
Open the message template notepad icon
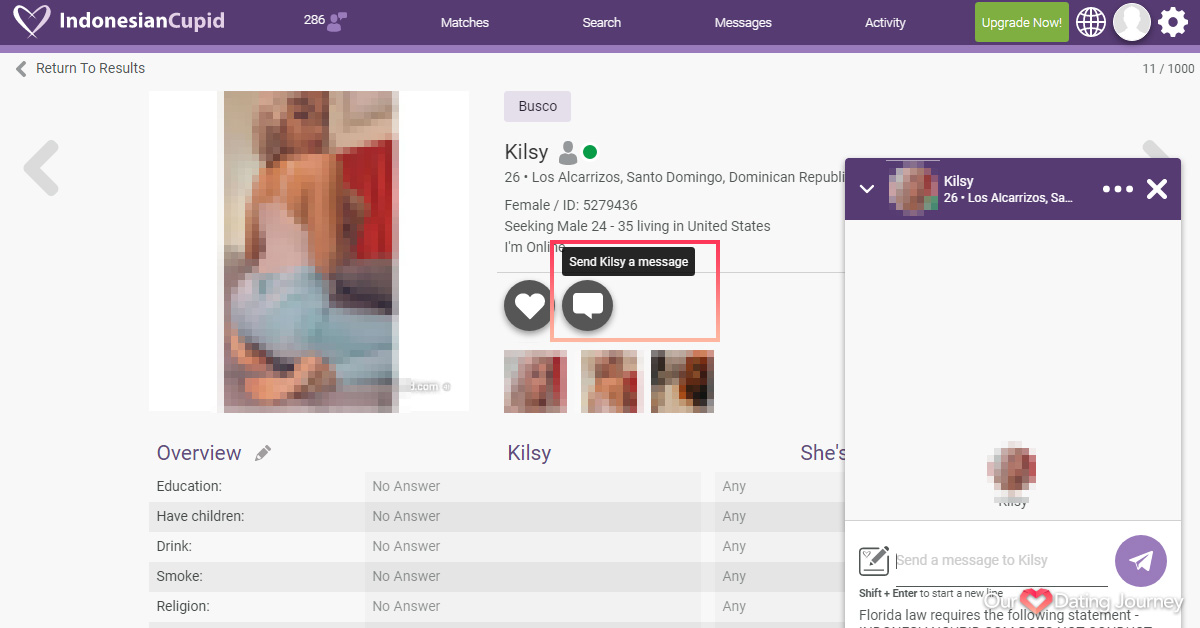[874, 560]
